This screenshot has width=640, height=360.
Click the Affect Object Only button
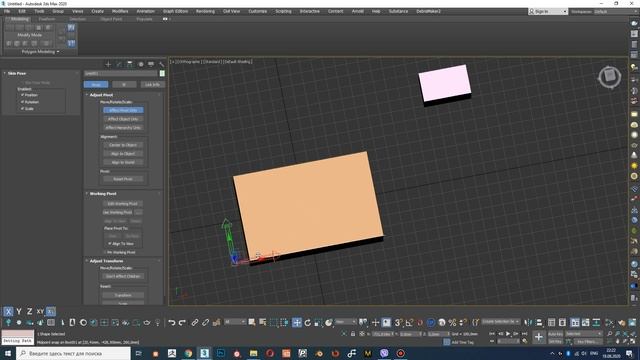(123, 119)
